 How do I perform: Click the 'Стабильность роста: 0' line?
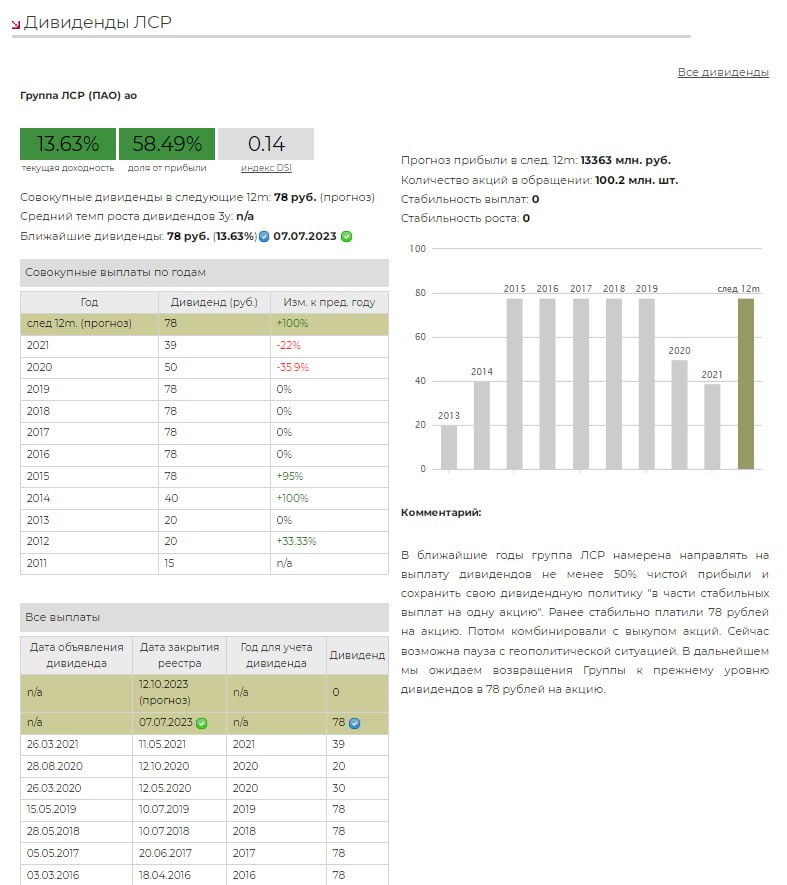pos(465,218)
